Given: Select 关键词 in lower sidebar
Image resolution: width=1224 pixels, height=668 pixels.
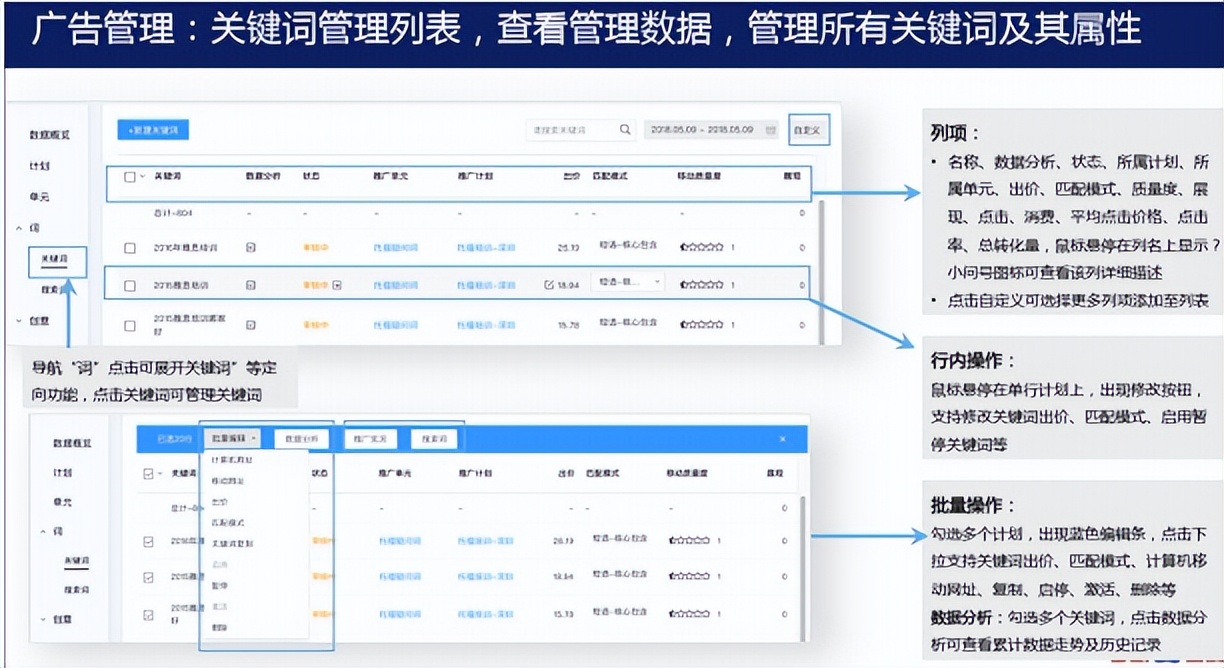Looking at the screenshot, I should [77, 561].
